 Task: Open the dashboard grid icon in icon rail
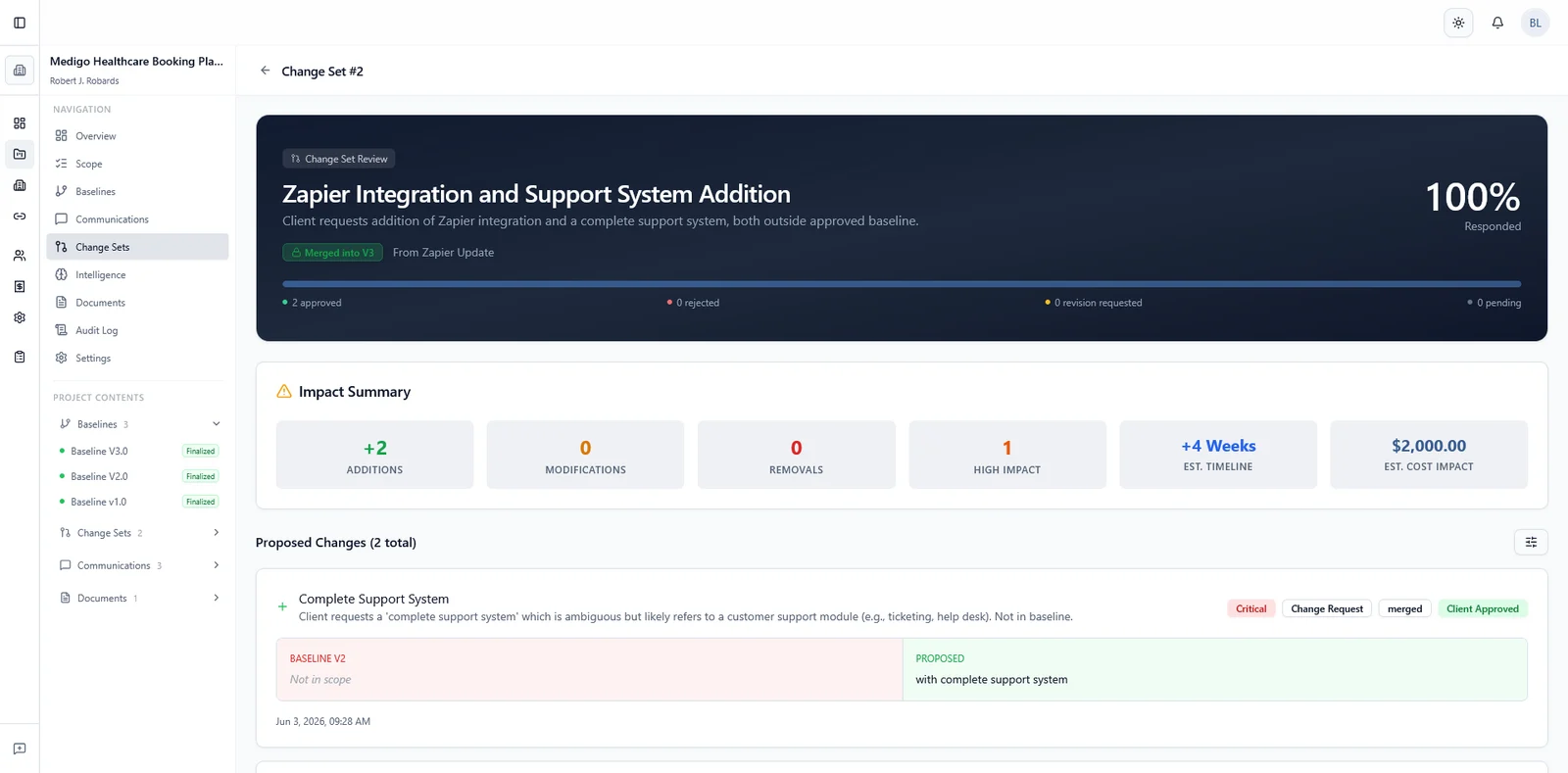coord(20,123)
